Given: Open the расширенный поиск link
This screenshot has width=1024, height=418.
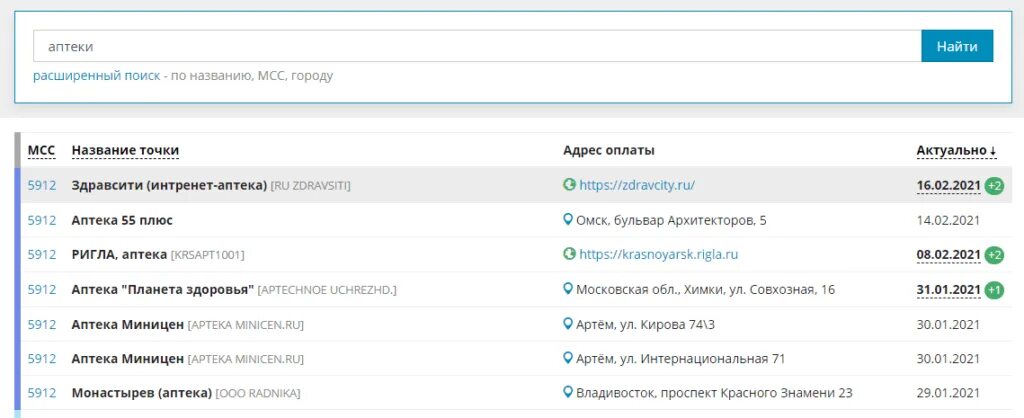Looking at the screenshot, I should coord(96,76).
